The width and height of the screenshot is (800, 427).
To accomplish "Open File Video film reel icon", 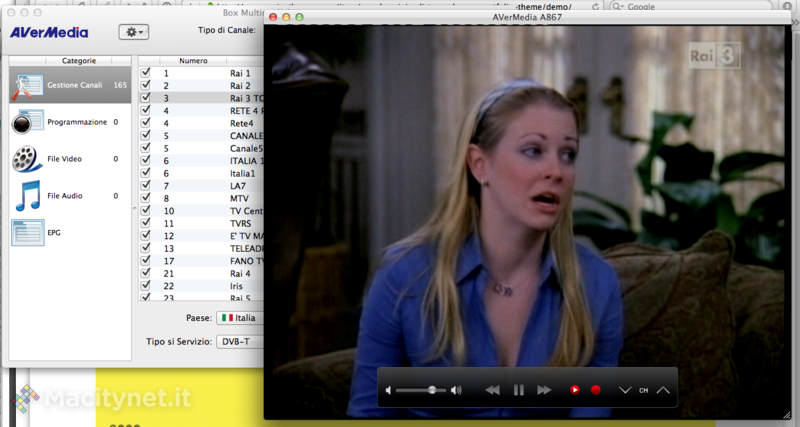I will pos(28,159).
